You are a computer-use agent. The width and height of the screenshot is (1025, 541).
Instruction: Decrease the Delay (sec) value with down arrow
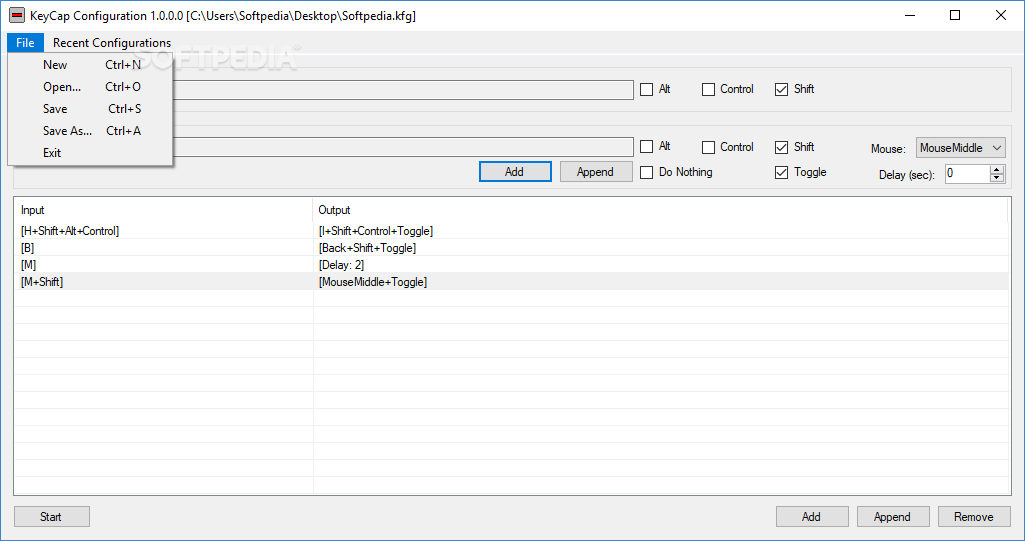(997, 178)
